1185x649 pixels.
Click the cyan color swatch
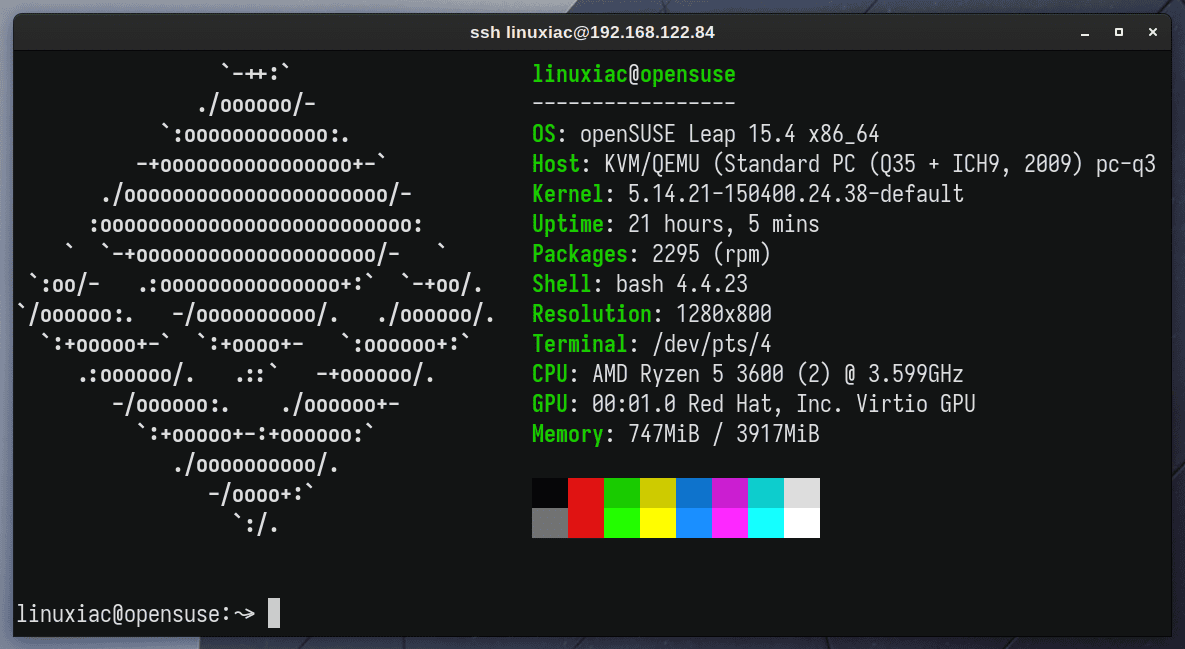(x=766, y=523)
